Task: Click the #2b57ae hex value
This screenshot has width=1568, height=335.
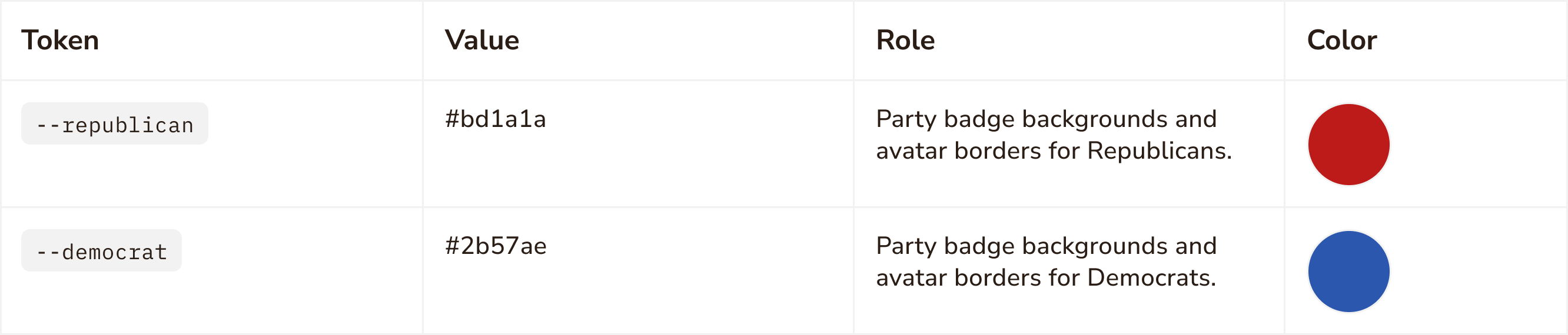Action: coord(496,246)
